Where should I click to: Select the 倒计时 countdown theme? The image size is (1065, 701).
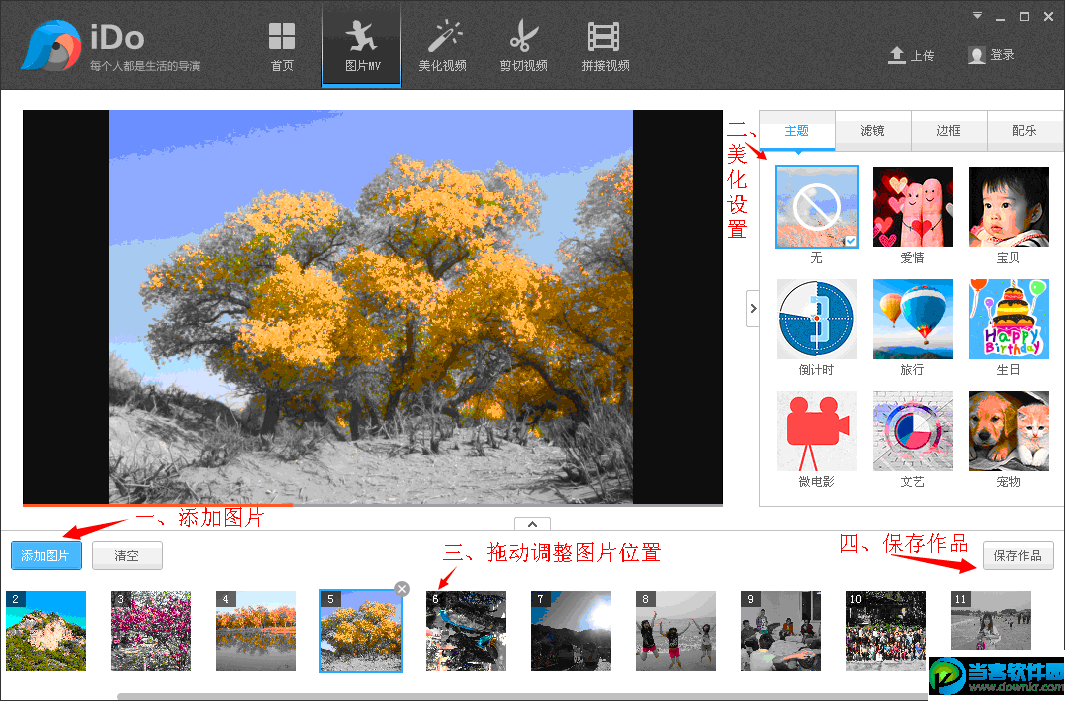click(816, 319)
